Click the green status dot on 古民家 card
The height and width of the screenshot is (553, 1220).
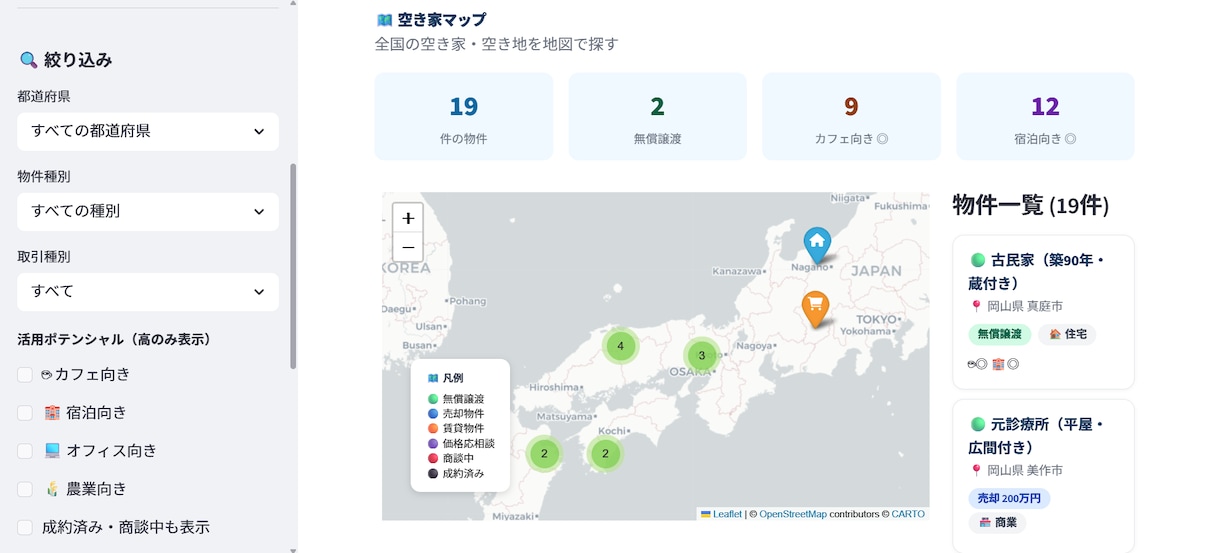[977, 260]
